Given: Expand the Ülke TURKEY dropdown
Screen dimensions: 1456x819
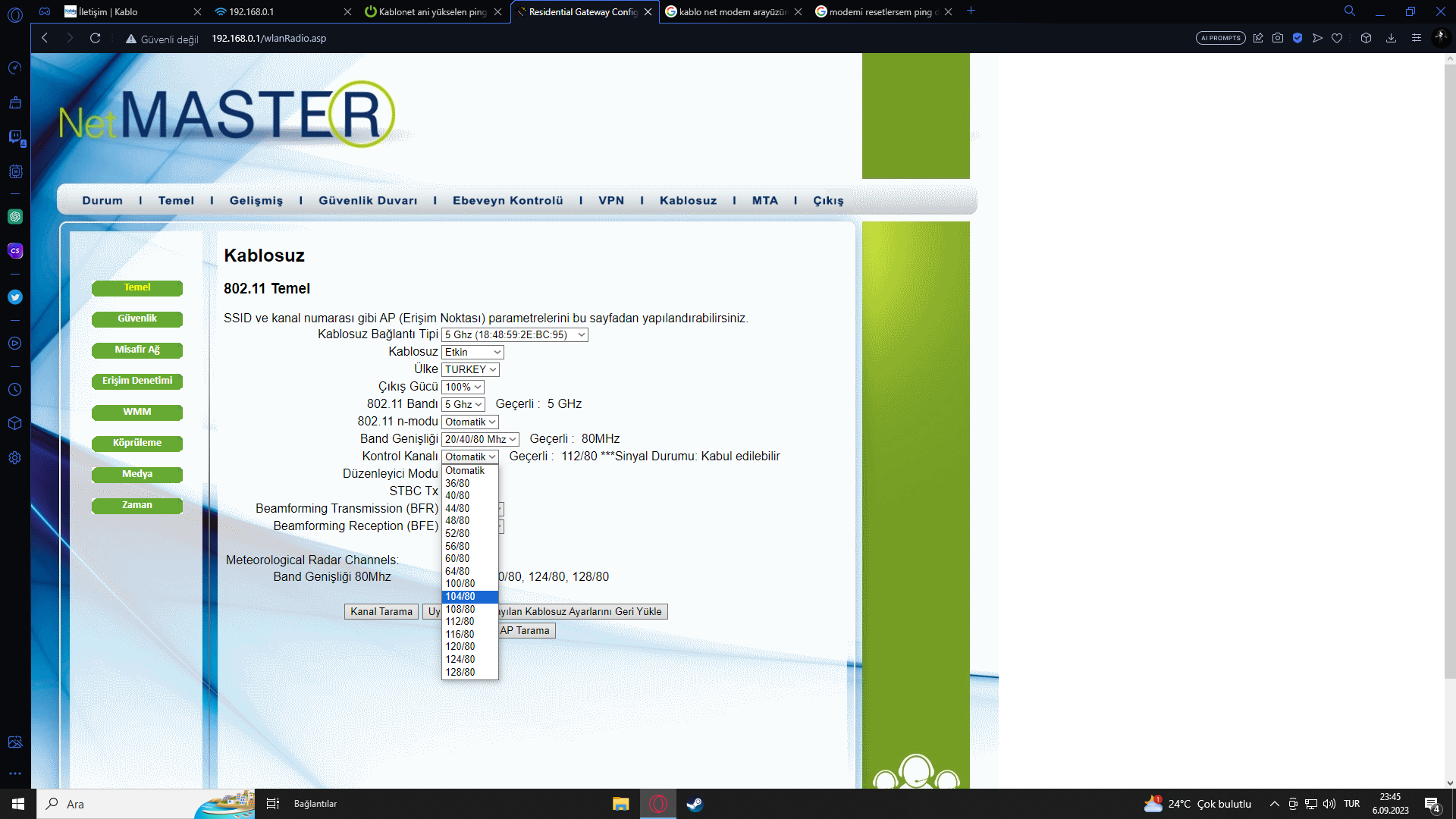Looking at the screenshot, I should coord(470,369).
